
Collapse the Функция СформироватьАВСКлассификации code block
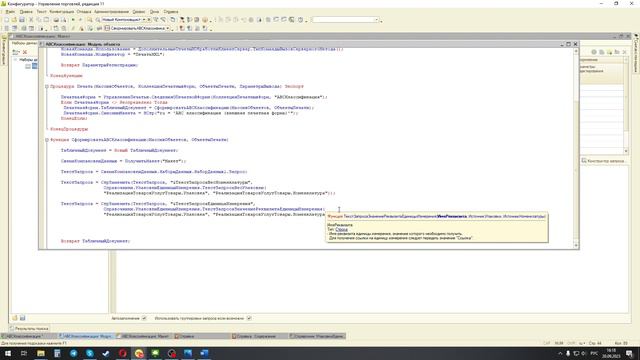[47, 140]
